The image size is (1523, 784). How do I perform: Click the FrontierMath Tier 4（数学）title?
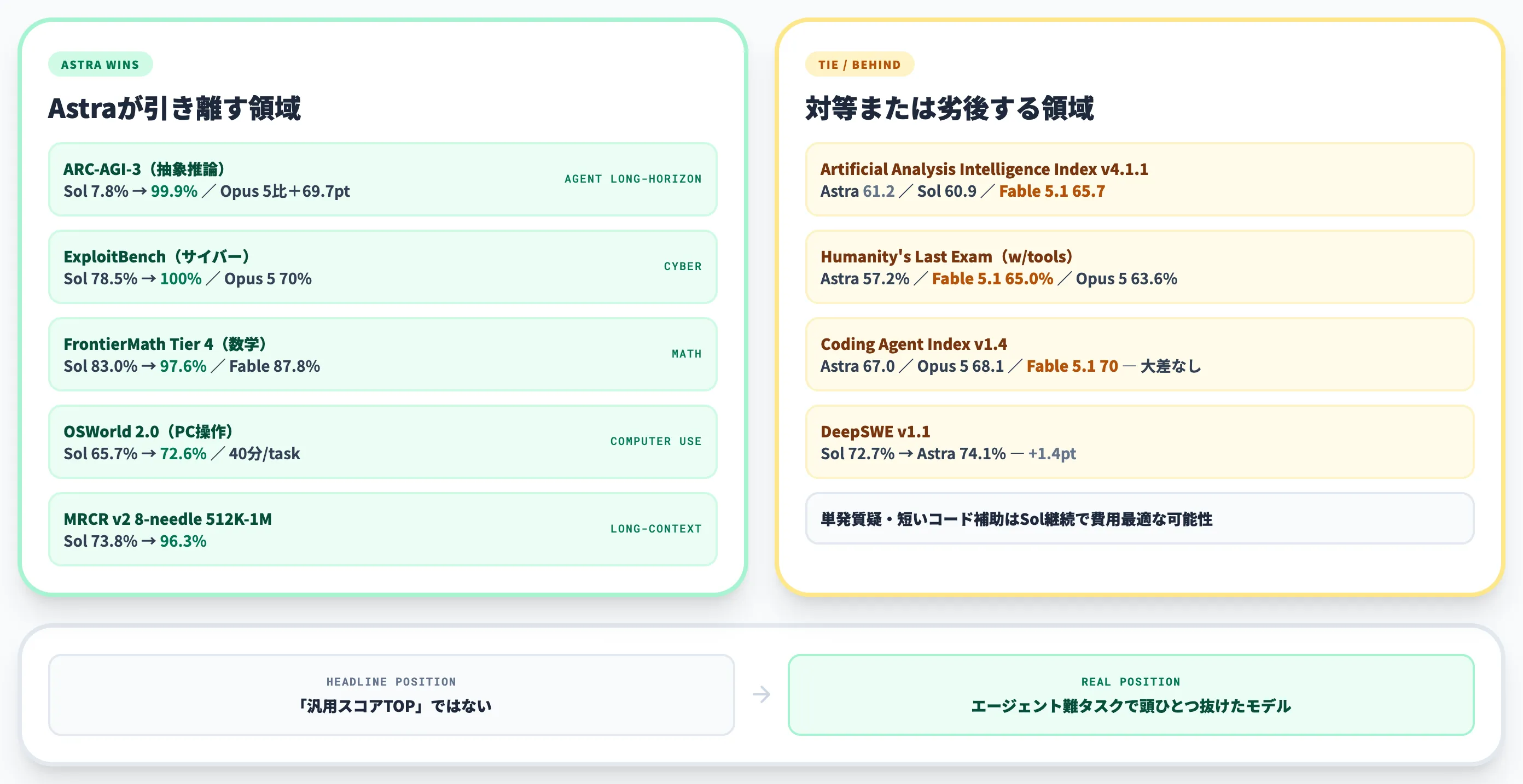click(x=166, y=344)
